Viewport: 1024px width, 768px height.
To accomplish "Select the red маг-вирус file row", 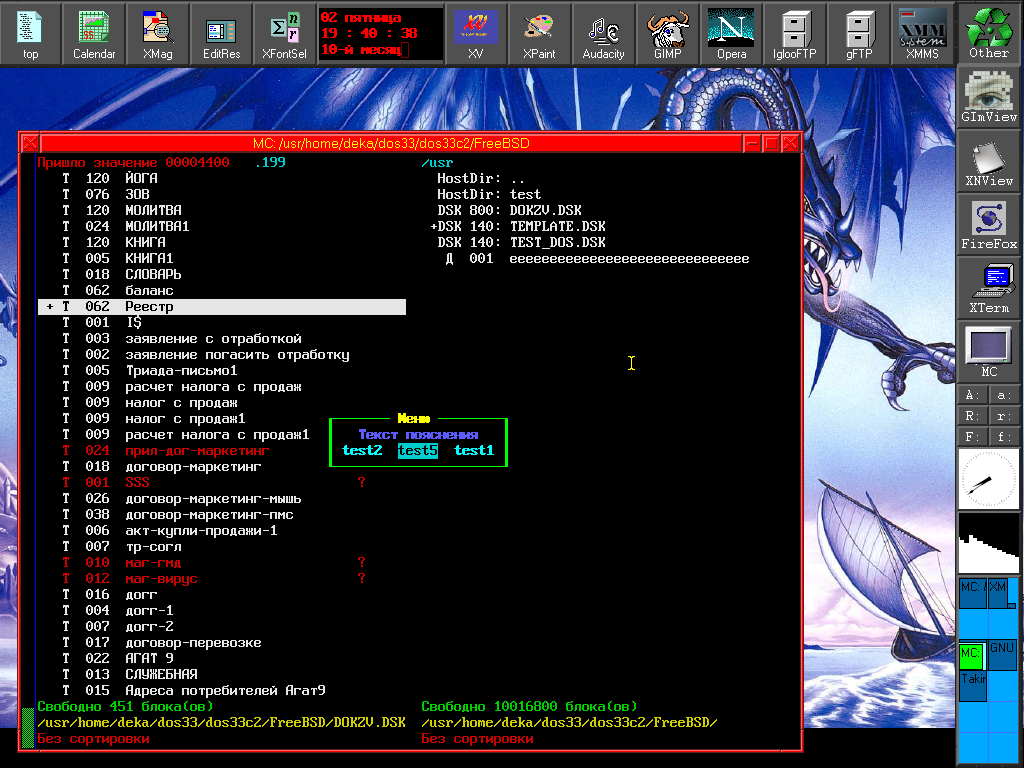I will point(221,579).
